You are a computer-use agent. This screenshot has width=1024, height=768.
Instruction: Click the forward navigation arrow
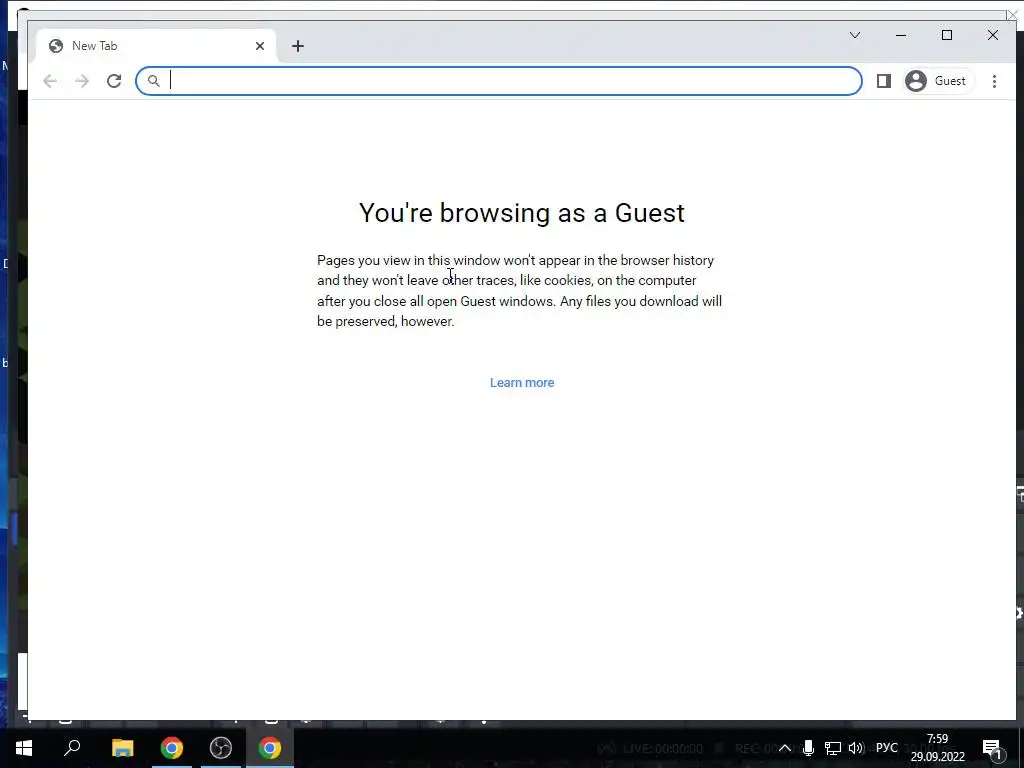tap(82, 81)
